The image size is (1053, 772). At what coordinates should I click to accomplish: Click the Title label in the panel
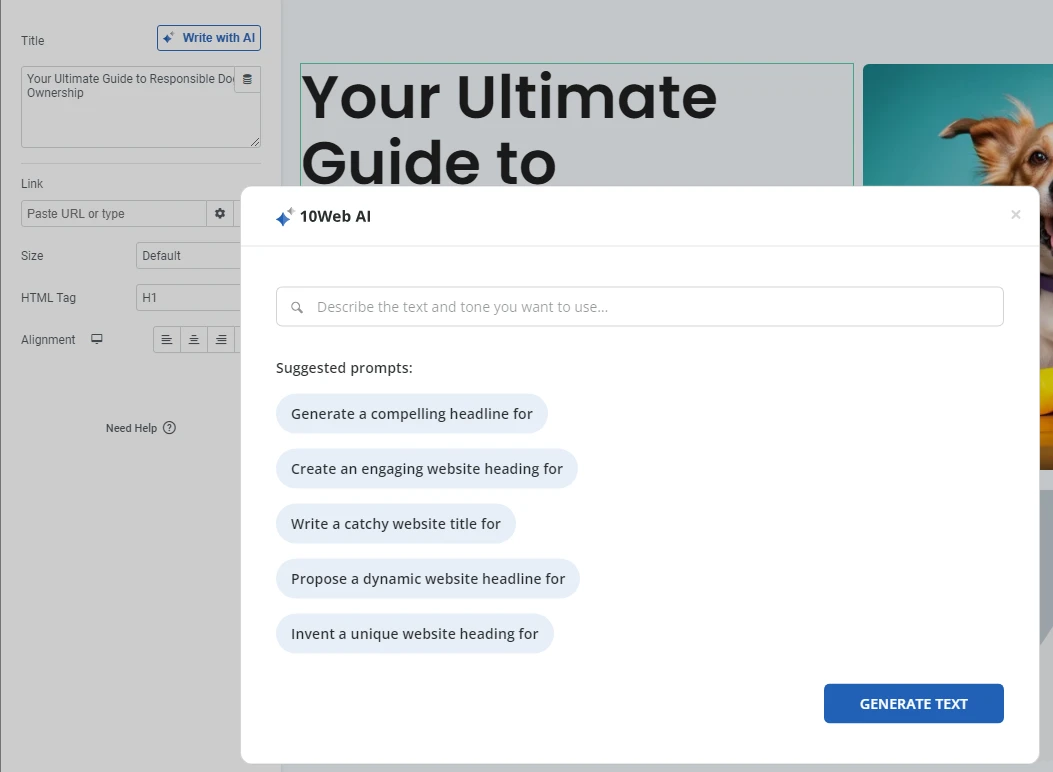[x=32, y=41]
